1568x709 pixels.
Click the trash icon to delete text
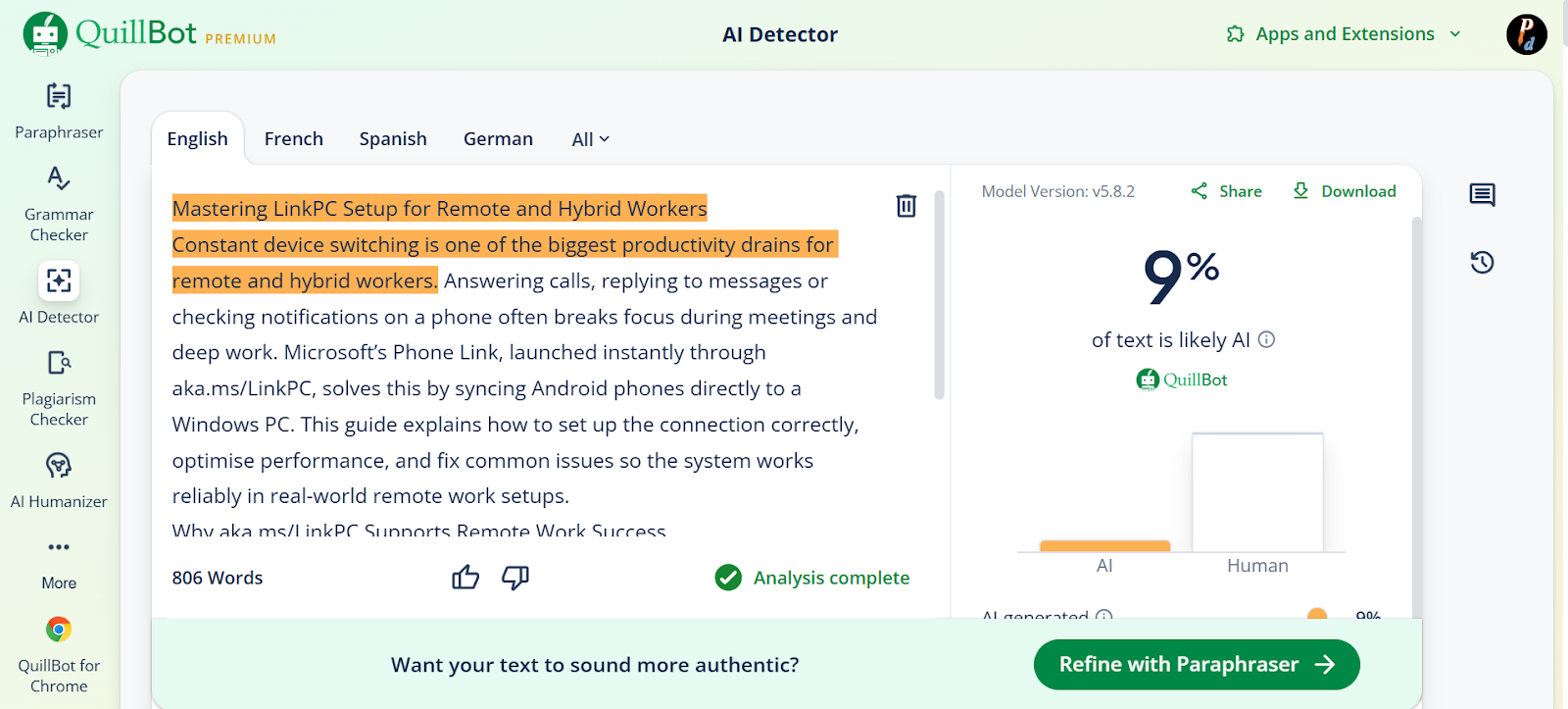pyautogui.click(x=906, y=206)
